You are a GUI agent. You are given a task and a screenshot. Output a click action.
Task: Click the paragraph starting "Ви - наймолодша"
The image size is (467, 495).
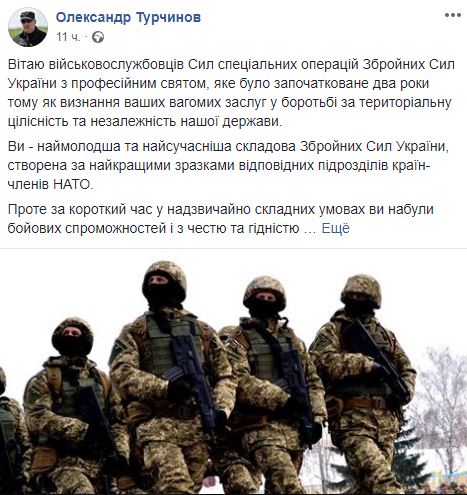point(228,166)
